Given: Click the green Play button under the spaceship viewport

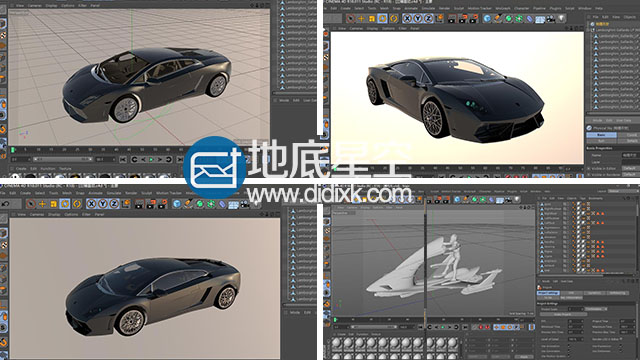Looking at the screenshot, I should click(443, 327).
